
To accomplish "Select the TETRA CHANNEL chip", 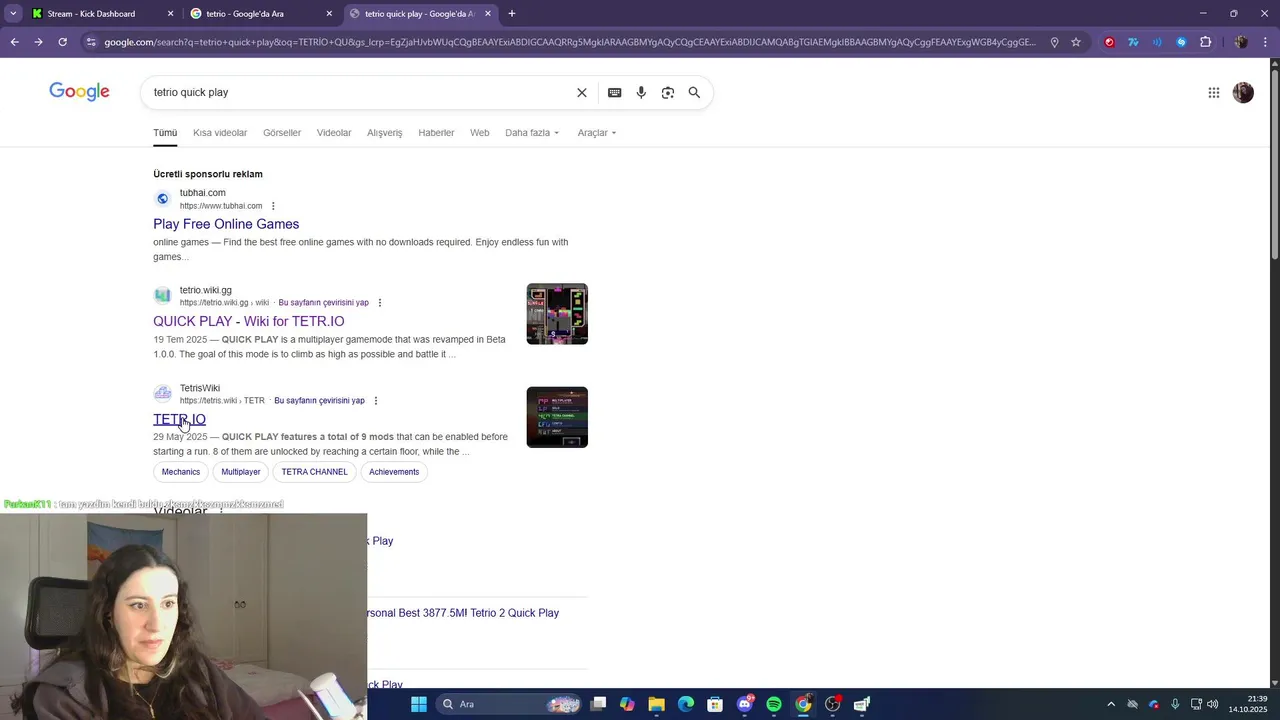I will [x=315, y=472].
